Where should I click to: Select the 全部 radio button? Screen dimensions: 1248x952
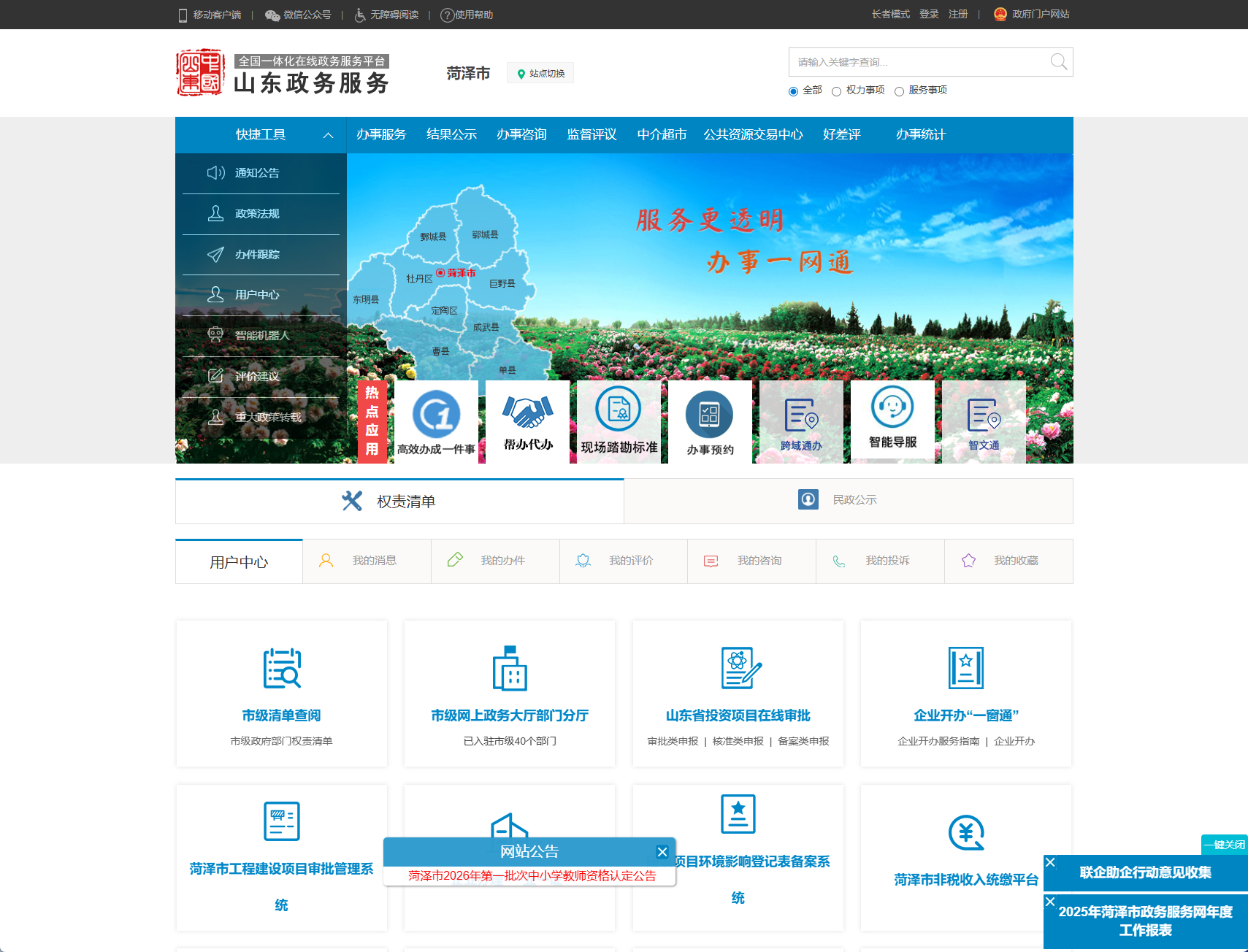coord(793,91)
